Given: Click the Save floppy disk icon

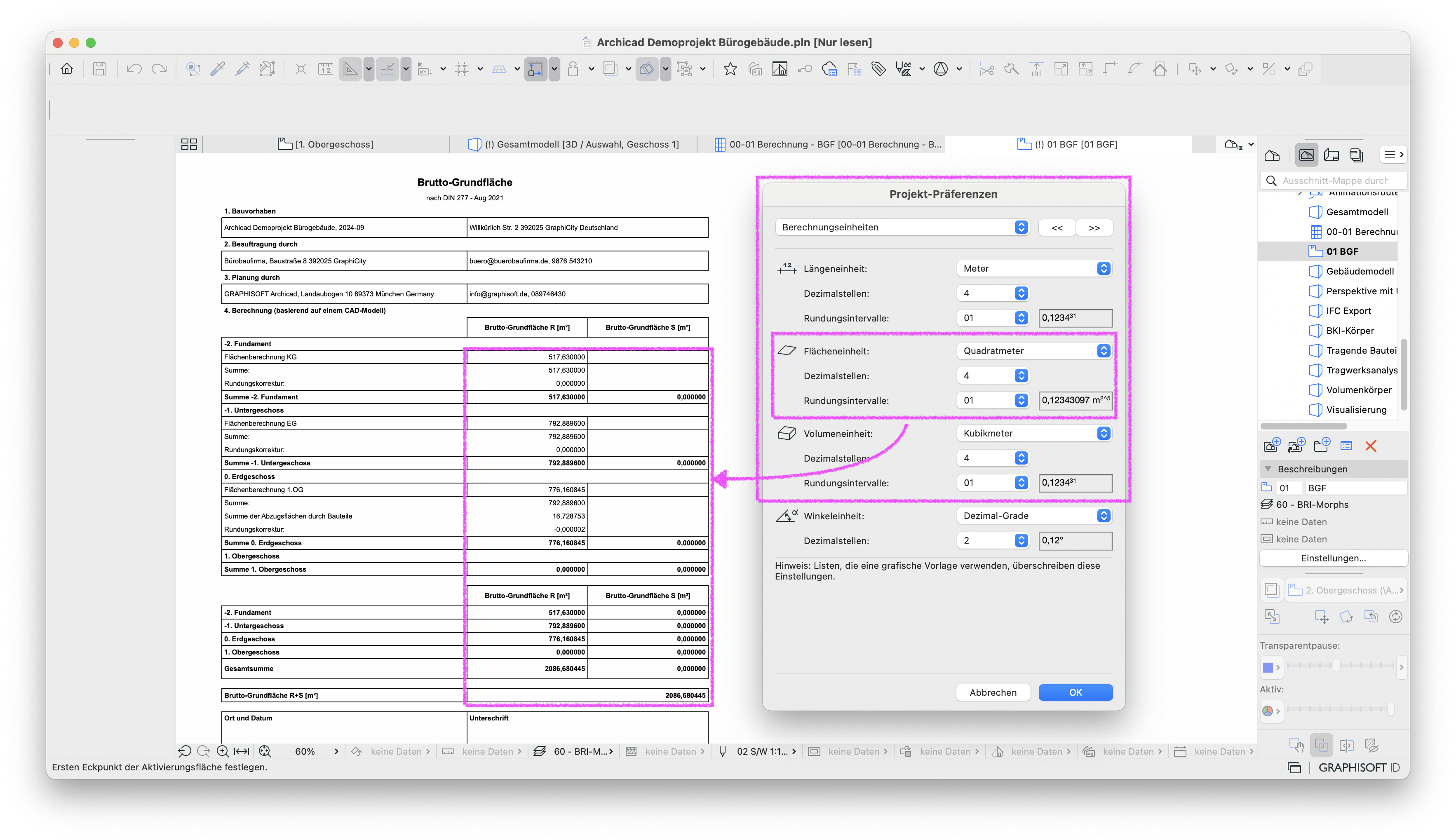Looking at the screenshot, I should tap(100, 69).
